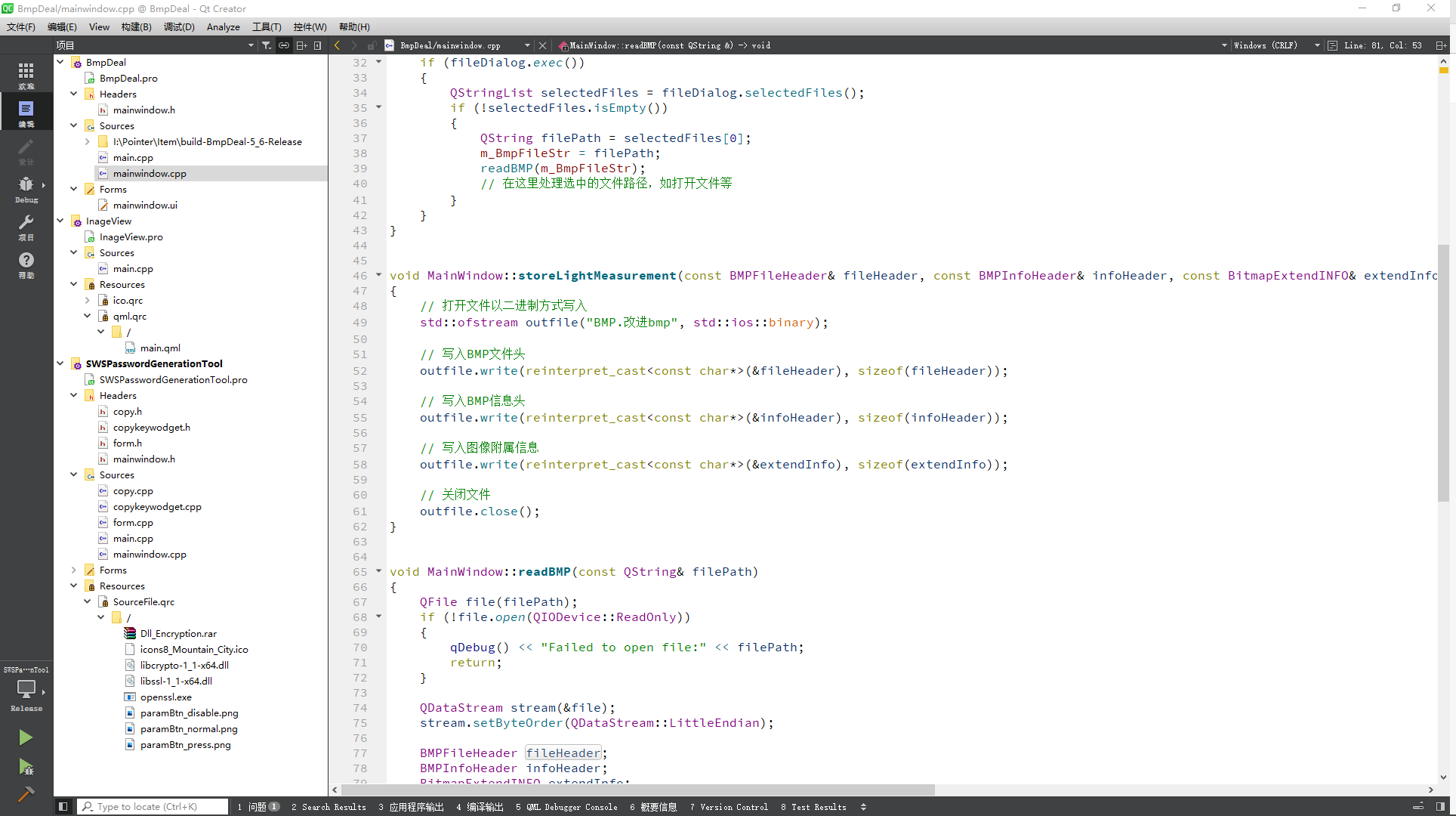Open the View menu

tap(99, 26)
